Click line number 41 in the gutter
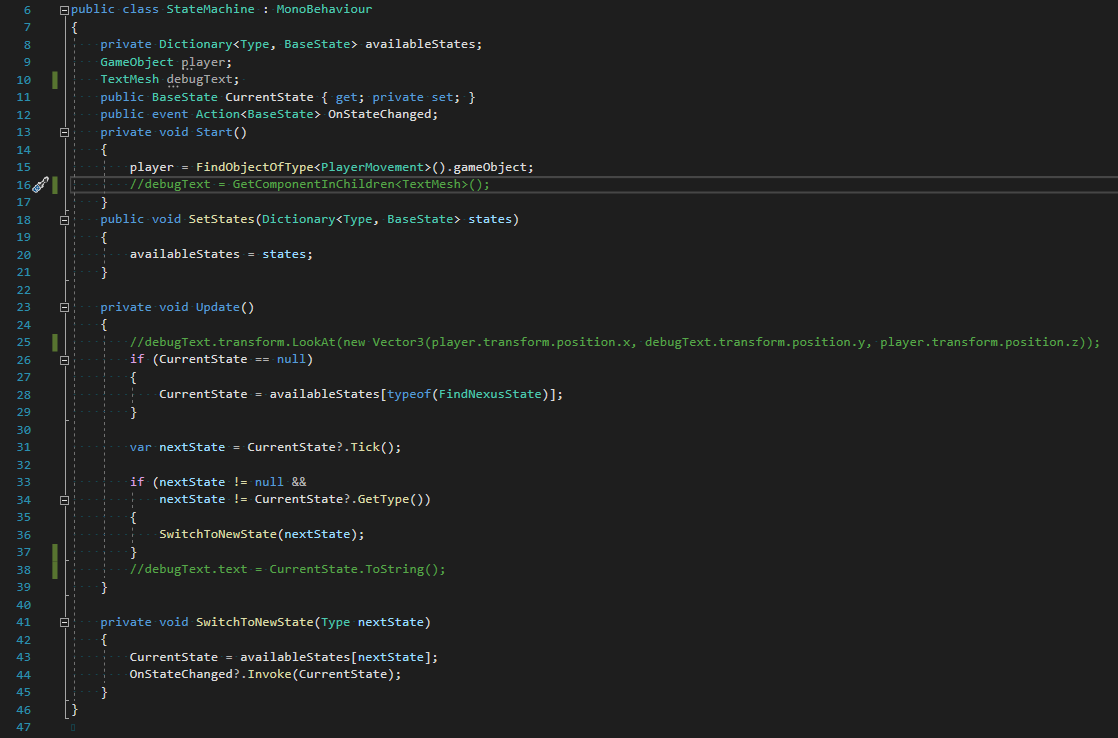 pos(24,622)
